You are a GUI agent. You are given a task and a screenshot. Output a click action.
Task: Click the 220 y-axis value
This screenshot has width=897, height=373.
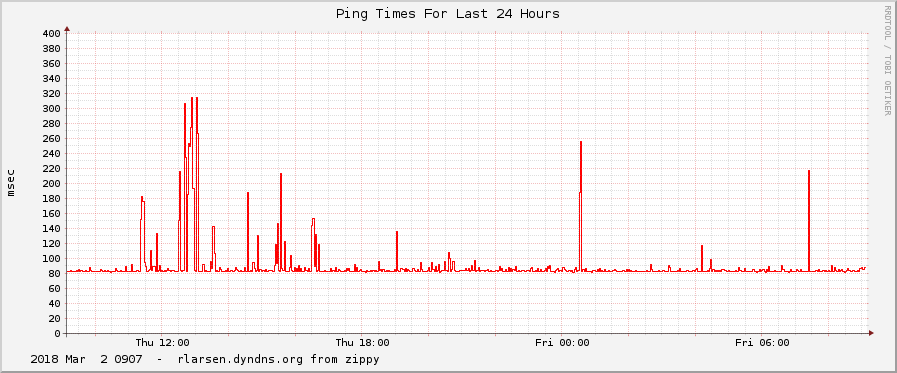pos(51,169)
